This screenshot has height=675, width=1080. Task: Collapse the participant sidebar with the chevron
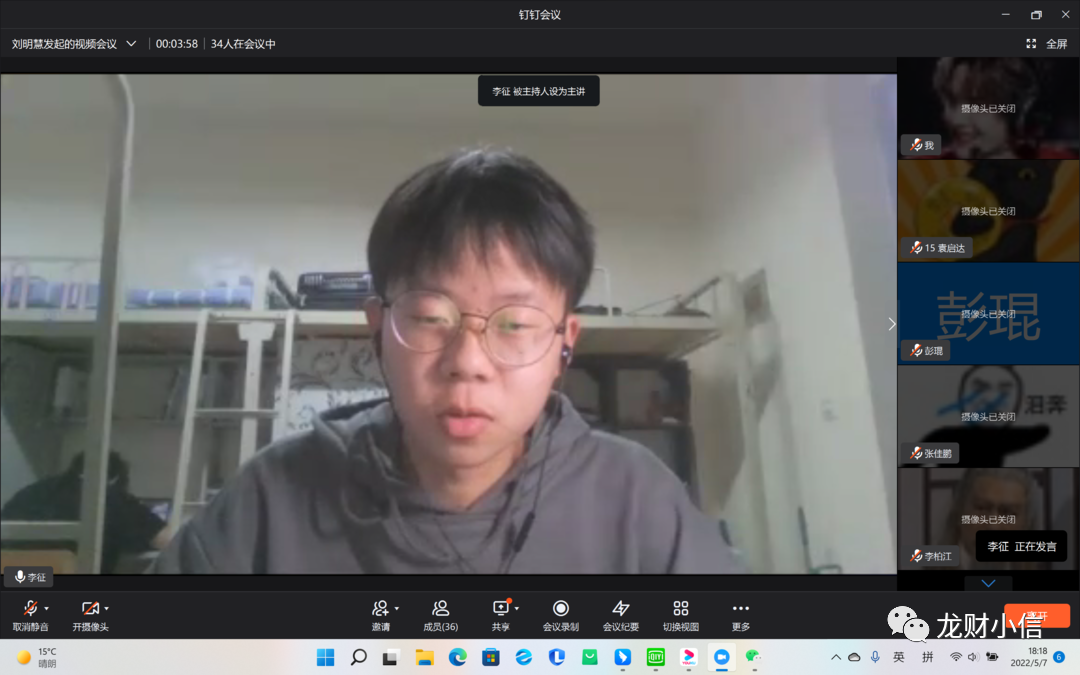point(892,324)
